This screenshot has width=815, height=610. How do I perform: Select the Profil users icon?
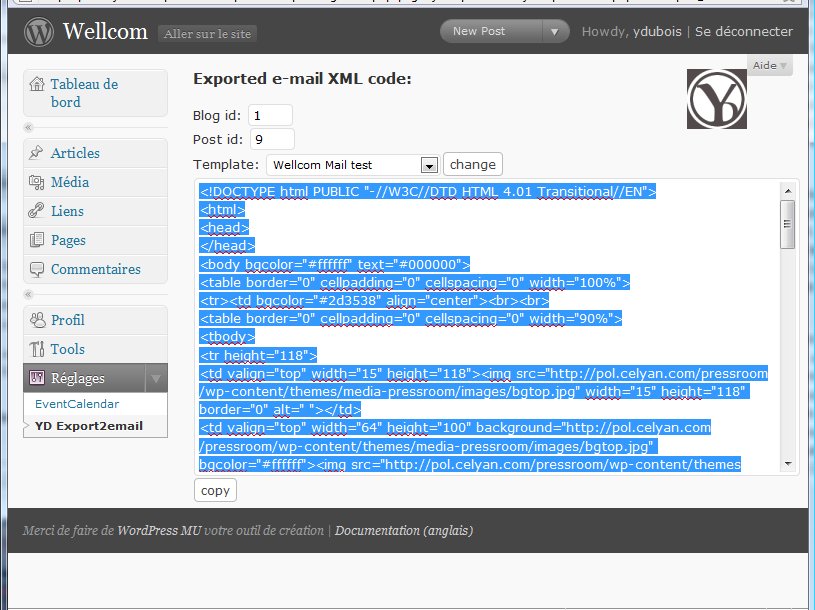[x=37, y=320]
